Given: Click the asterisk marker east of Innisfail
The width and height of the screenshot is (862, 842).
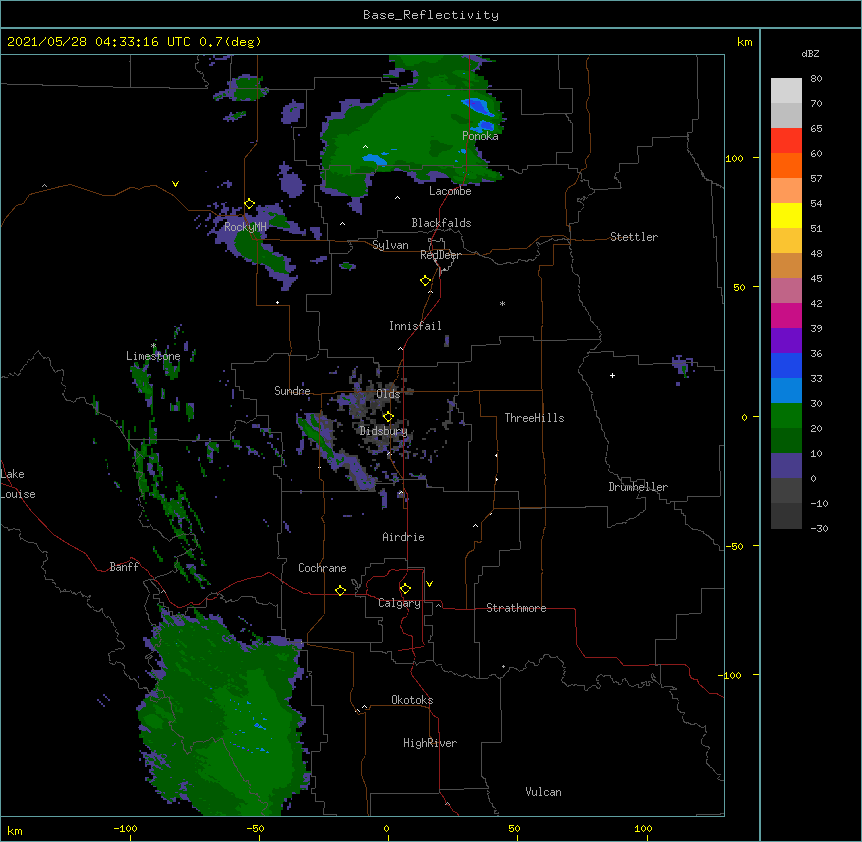Looking at the screenshot, I should (x=502, y=303).
